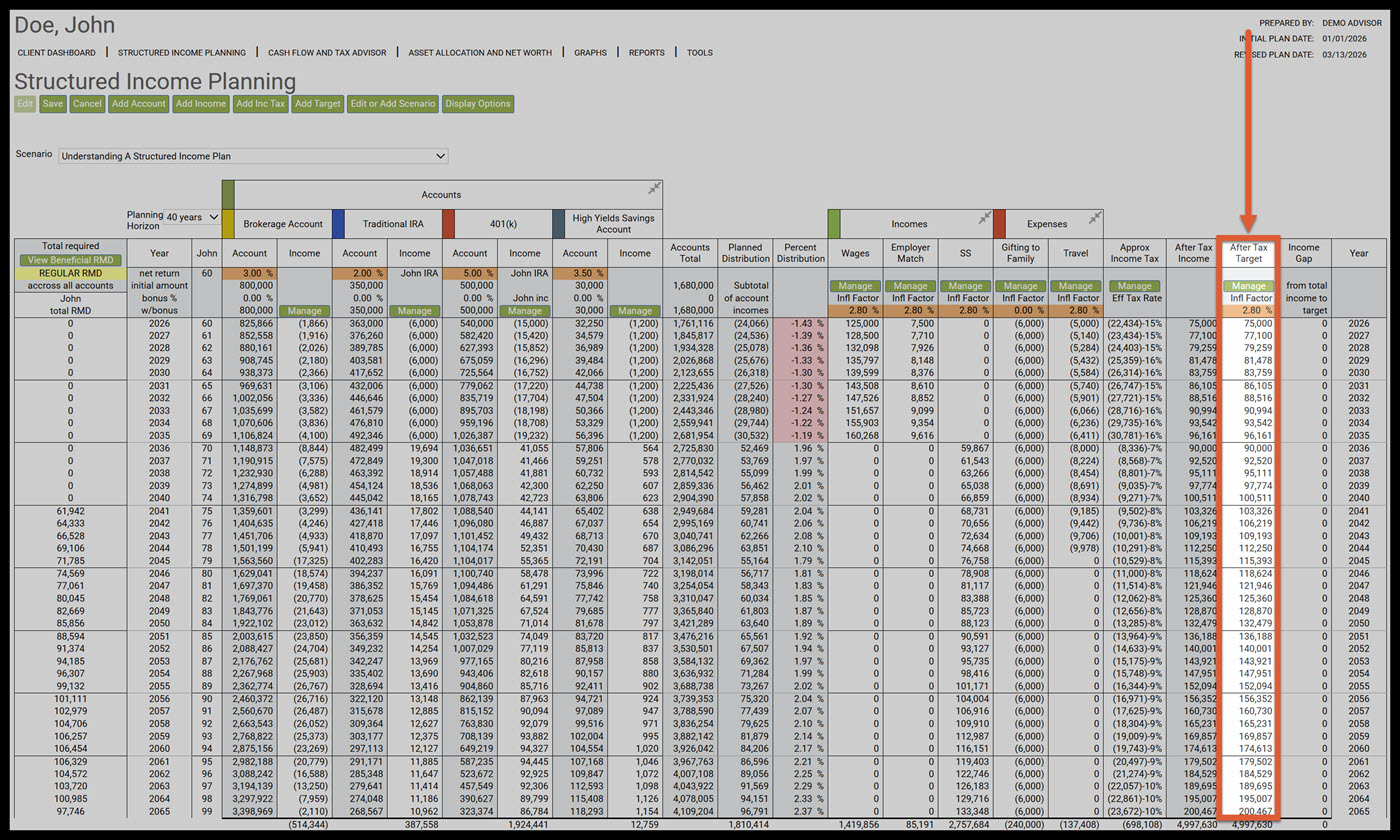Edit Brokerage Account net return 3.00 %
Viewport: 1400px width, 840px height.
coord(249,273)
